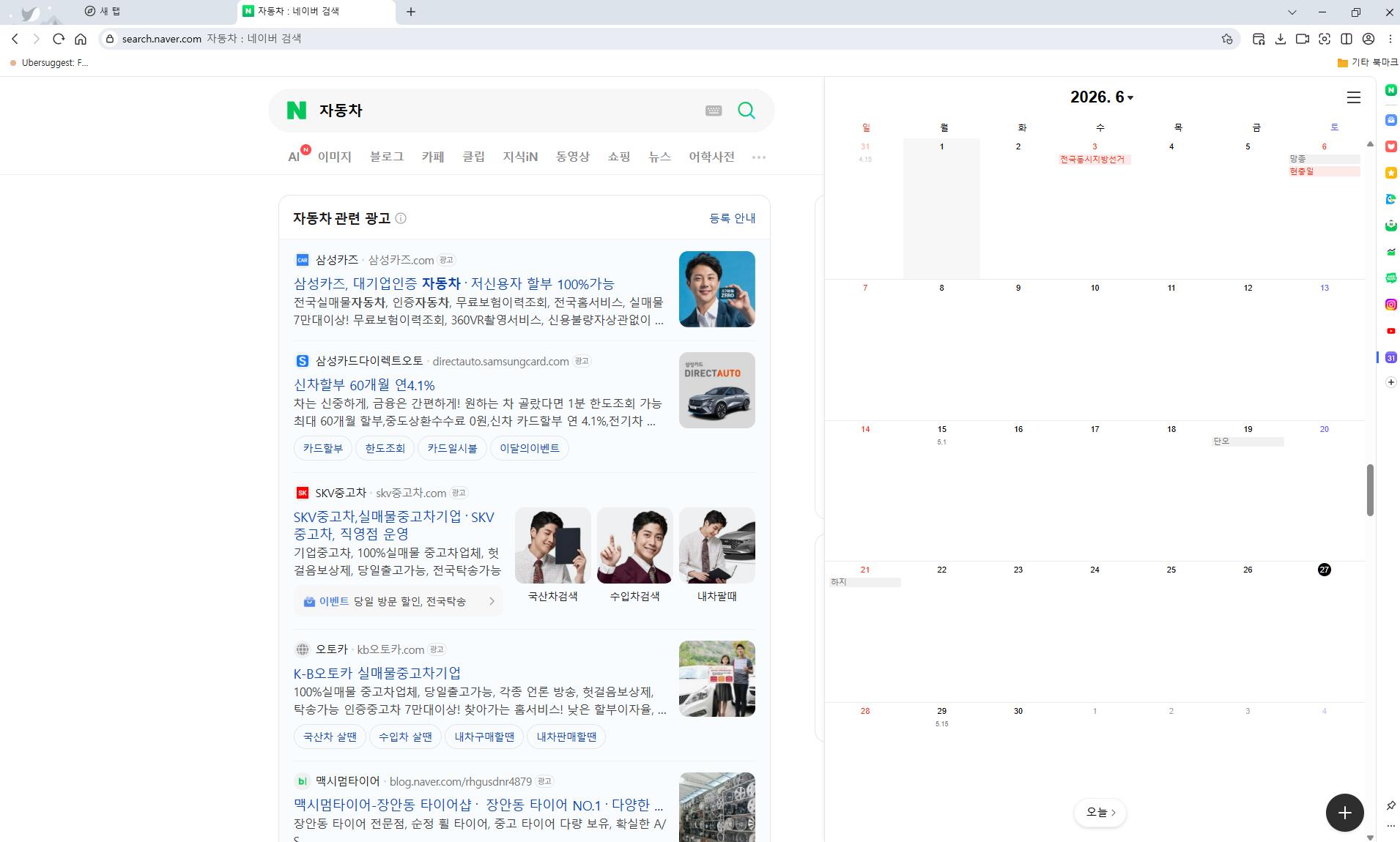Click the 등록 안내 link
This screenshot has width=1400, height=842.
732,218
